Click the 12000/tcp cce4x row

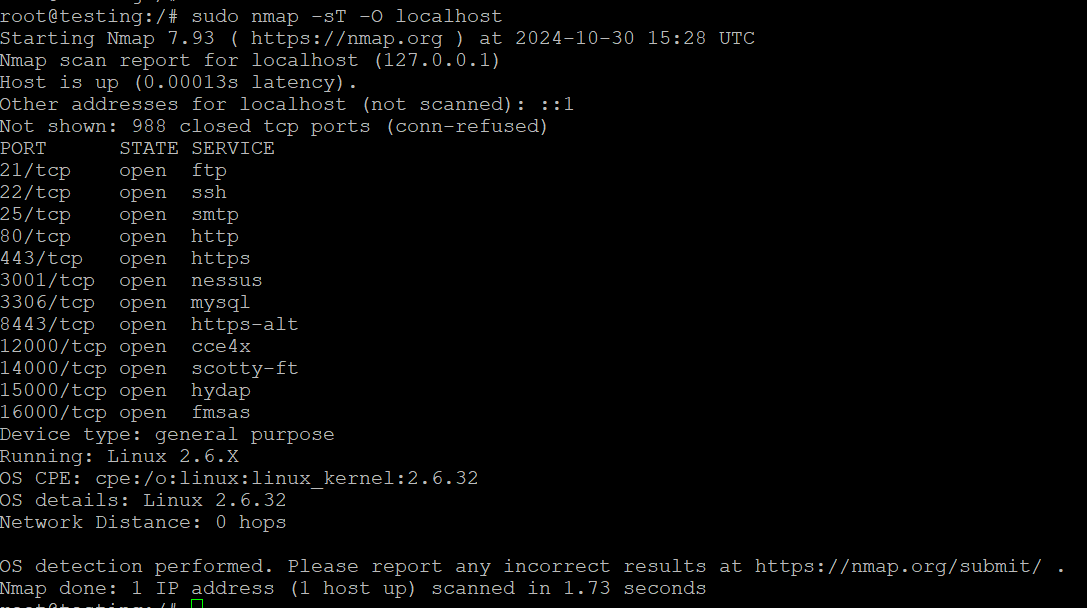pos(125,347)
